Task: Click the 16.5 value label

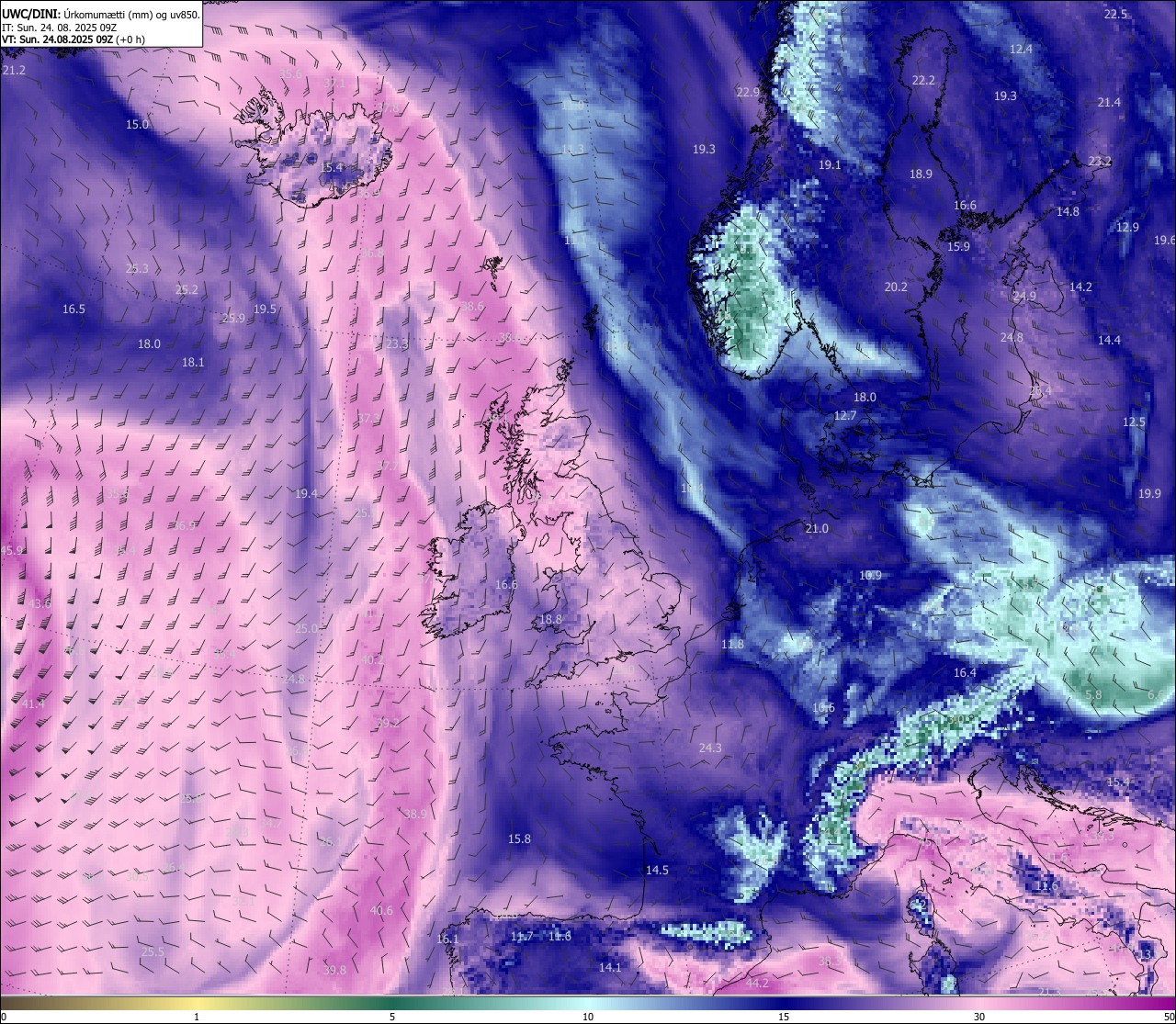Action: (x=73, y=309)
